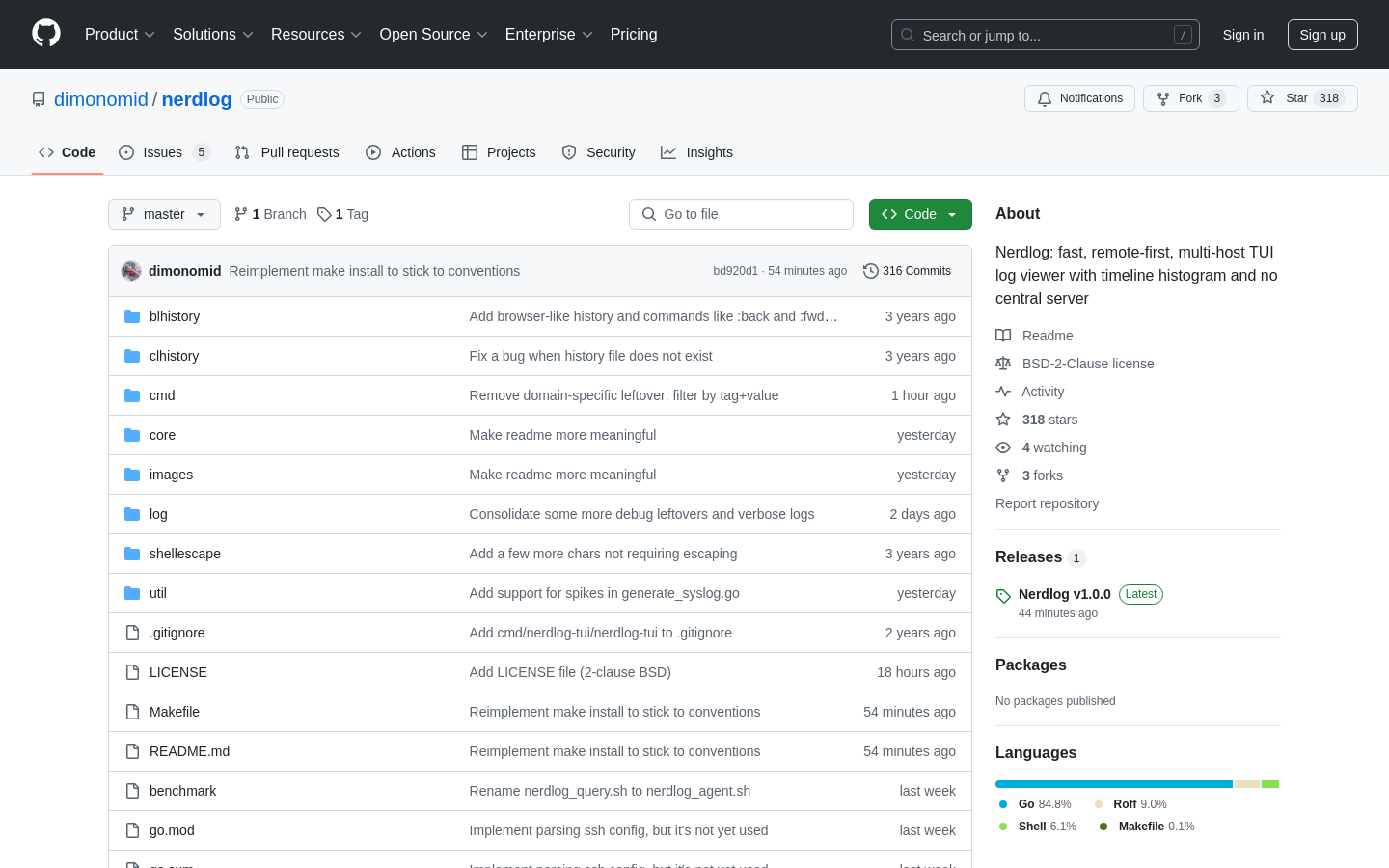Image resolution: width=1389 pixels, height=868 pixels.
Task: Click the README.md file icon
Action: click(132, 751)
